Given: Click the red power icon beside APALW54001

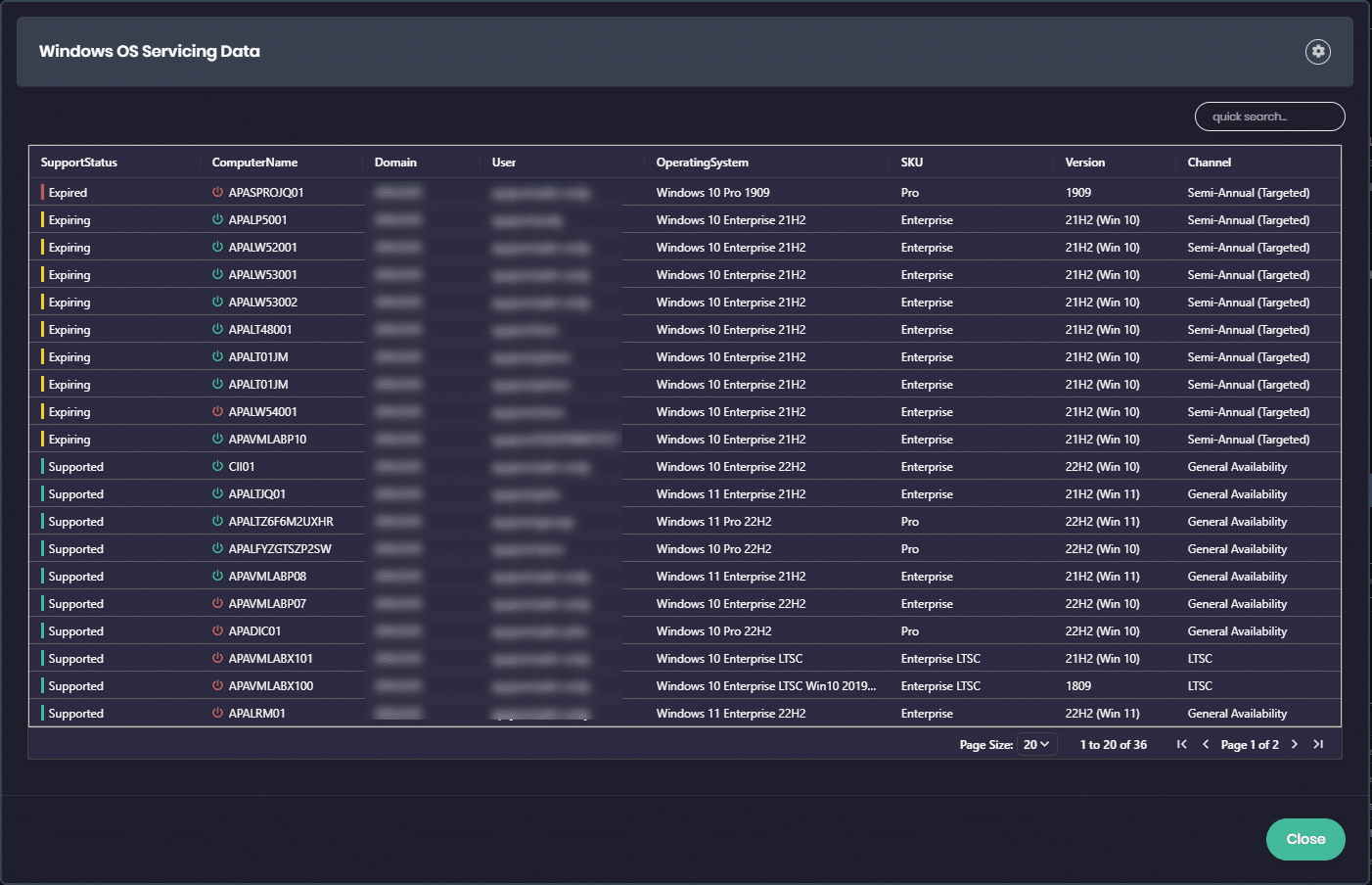Looking at the screenshot, I should [217, 412].
